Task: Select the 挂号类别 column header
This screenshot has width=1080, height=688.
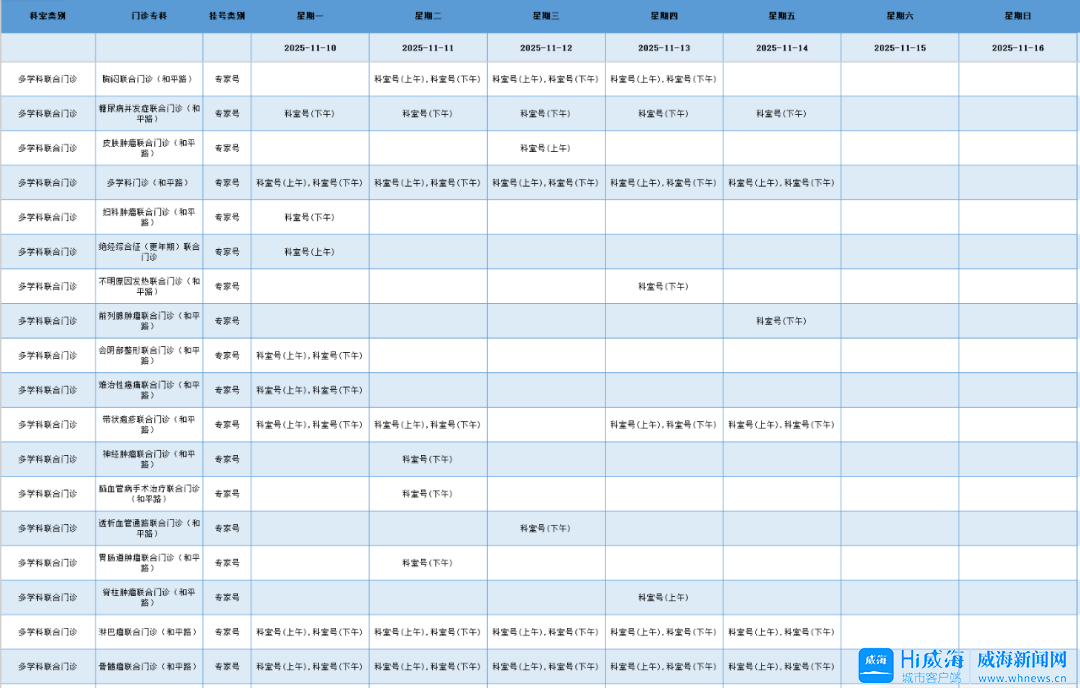Action: click(x=227, y=17)
